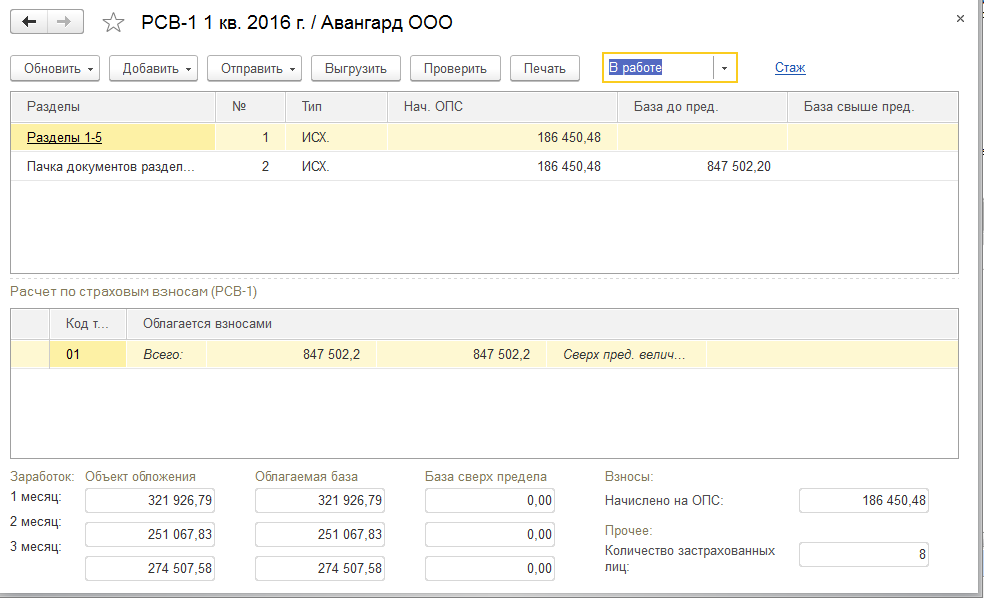The width and height of the screenshot is (984, 598).
Task: Open the Стаж link
Action: (x=790, y=68)
